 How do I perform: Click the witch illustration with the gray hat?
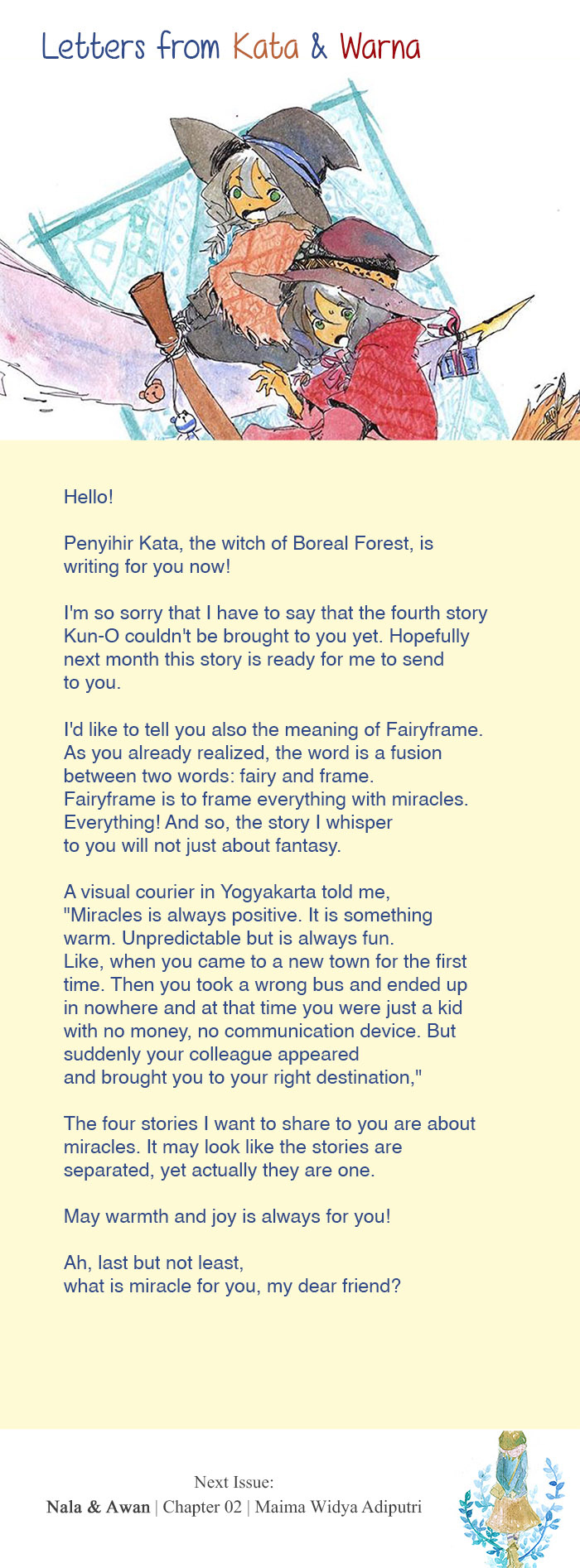(249, 207)
